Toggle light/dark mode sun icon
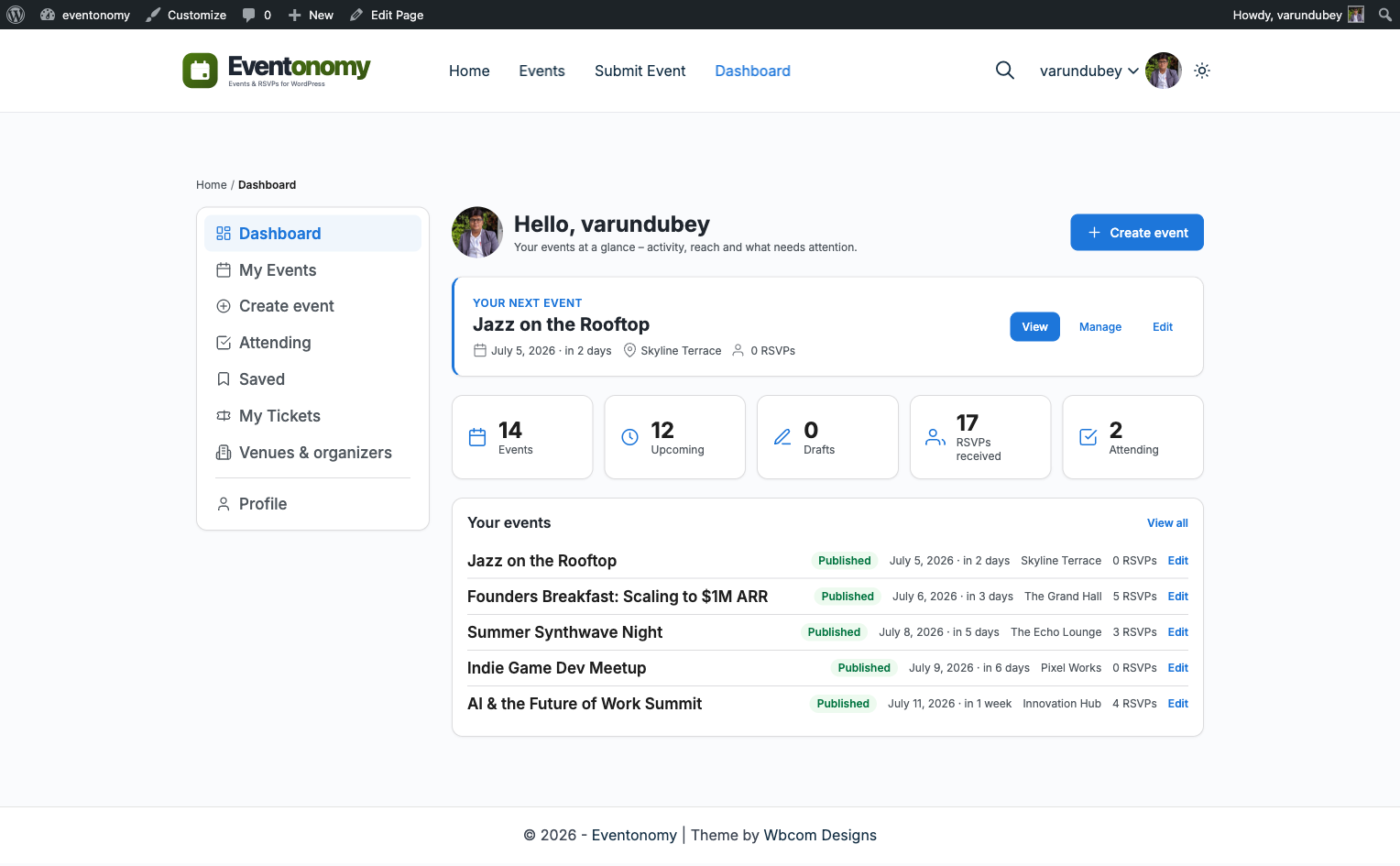Image resolution: width=1400 pixels, height=866 pixels. pos(1202,71)
